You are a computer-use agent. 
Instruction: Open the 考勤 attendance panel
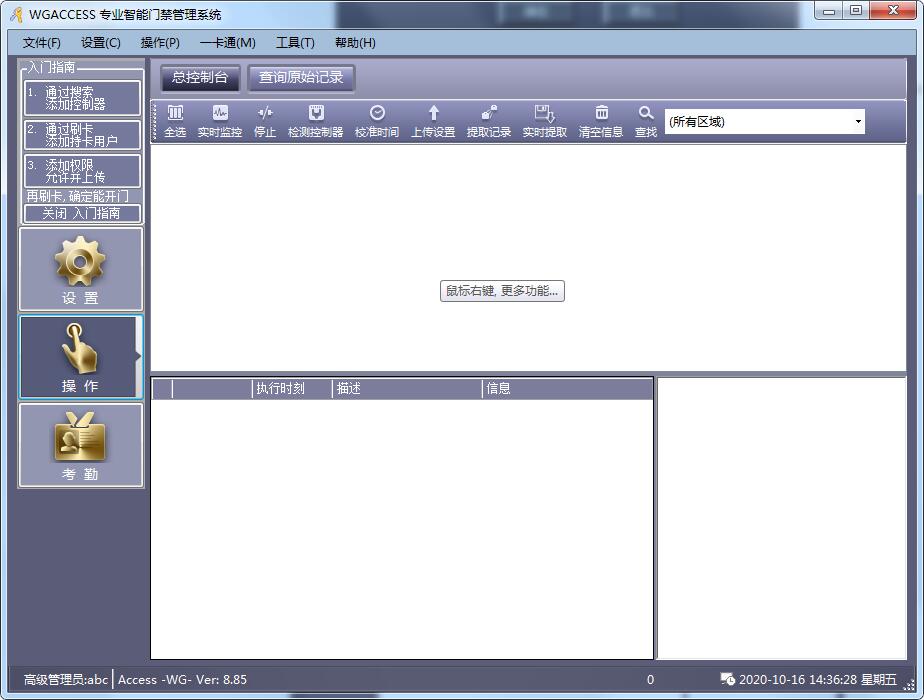pos(81,446)
